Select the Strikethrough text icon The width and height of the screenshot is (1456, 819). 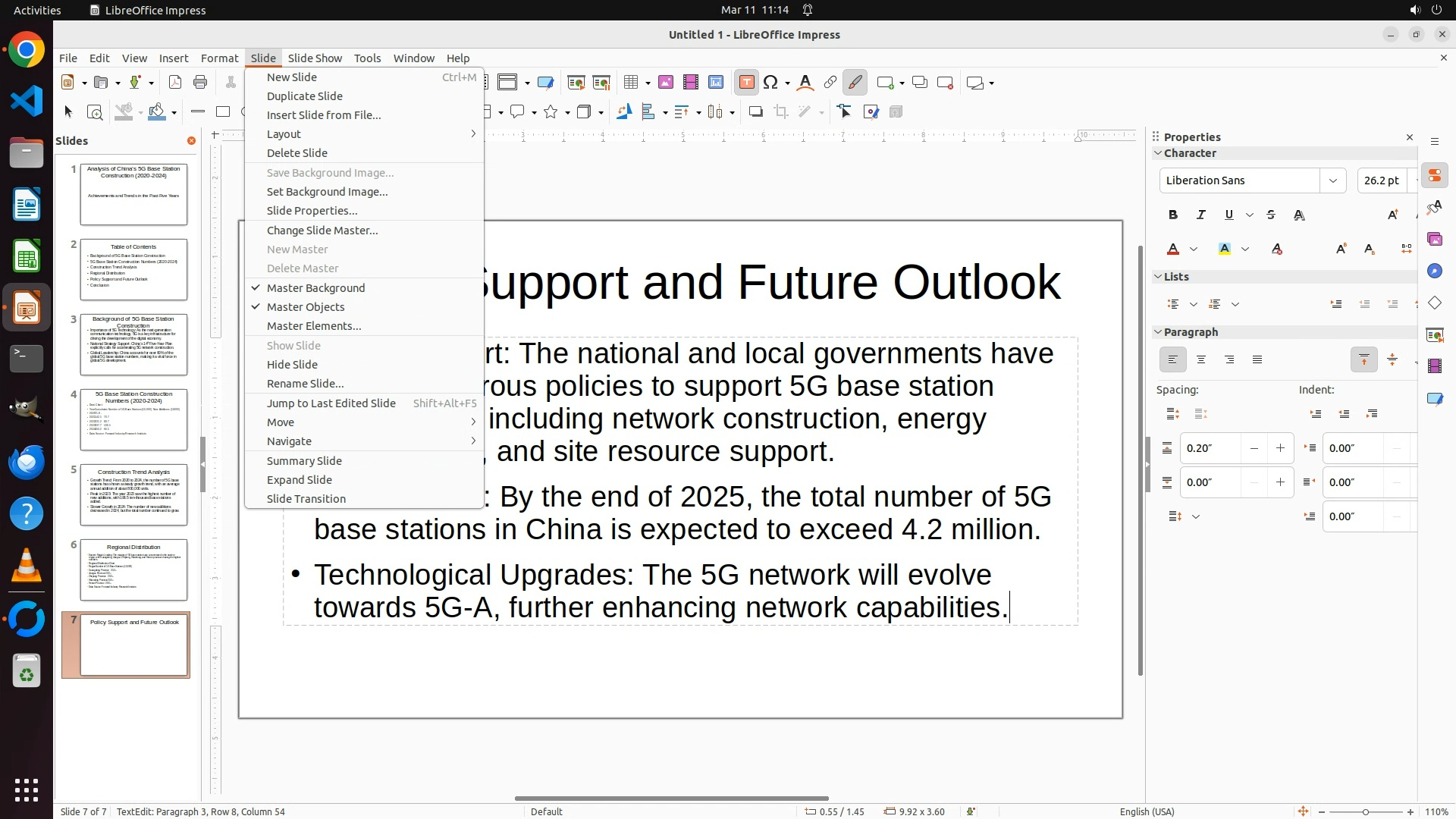tap(1271, 215)
